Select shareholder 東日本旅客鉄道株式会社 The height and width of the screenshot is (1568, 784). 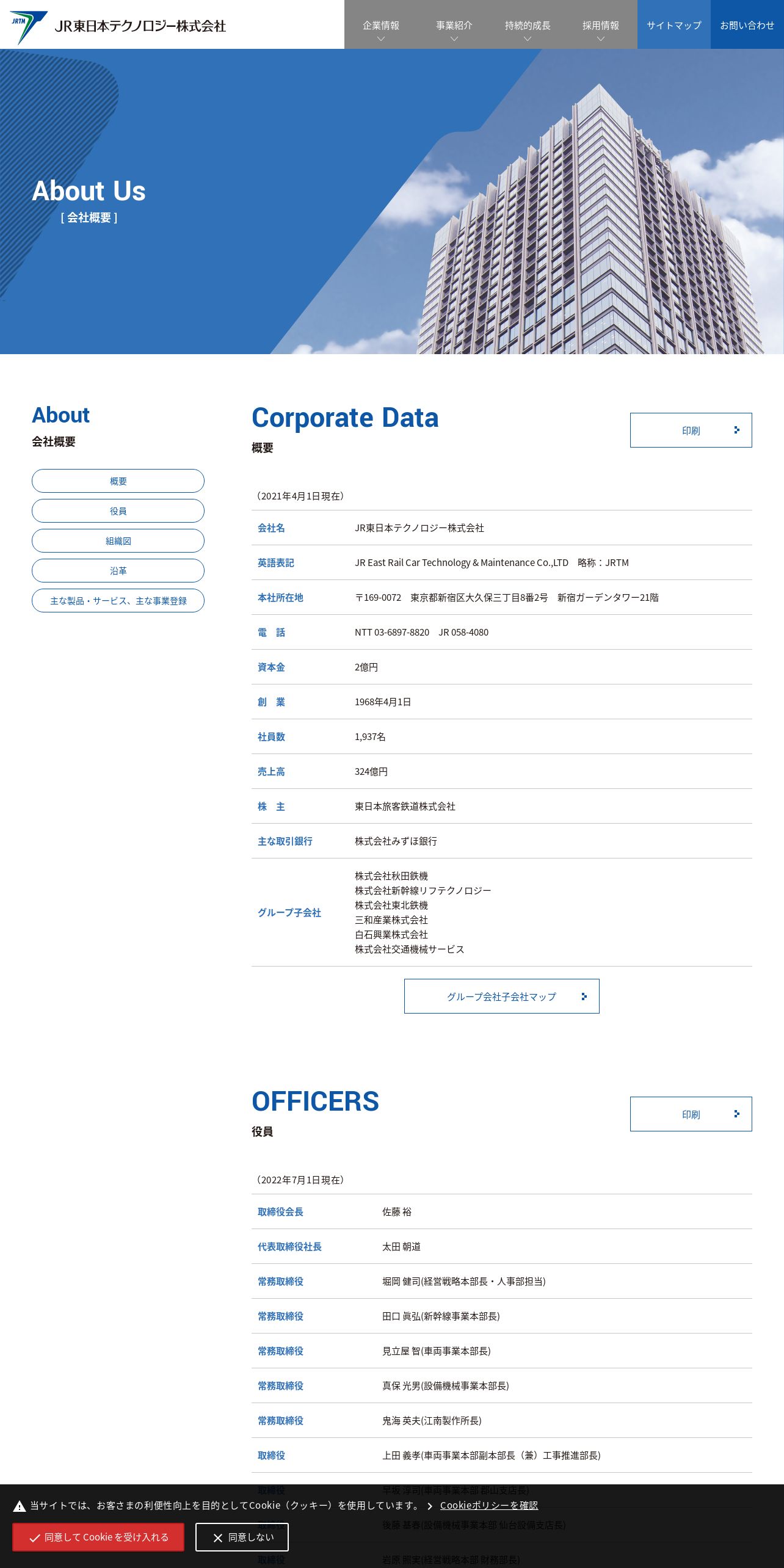(405, 807)
